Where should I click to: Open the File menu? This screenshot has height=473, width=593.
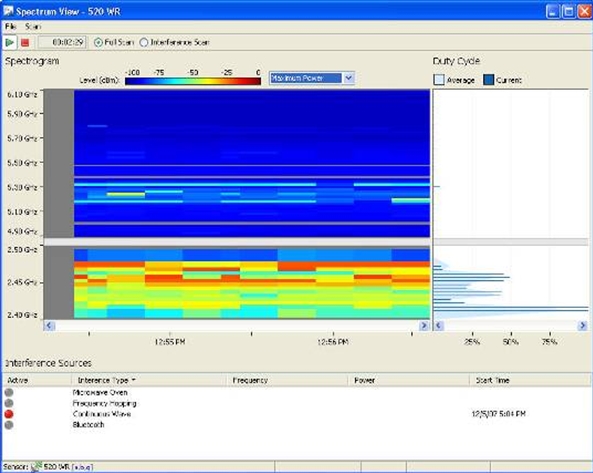10,26
